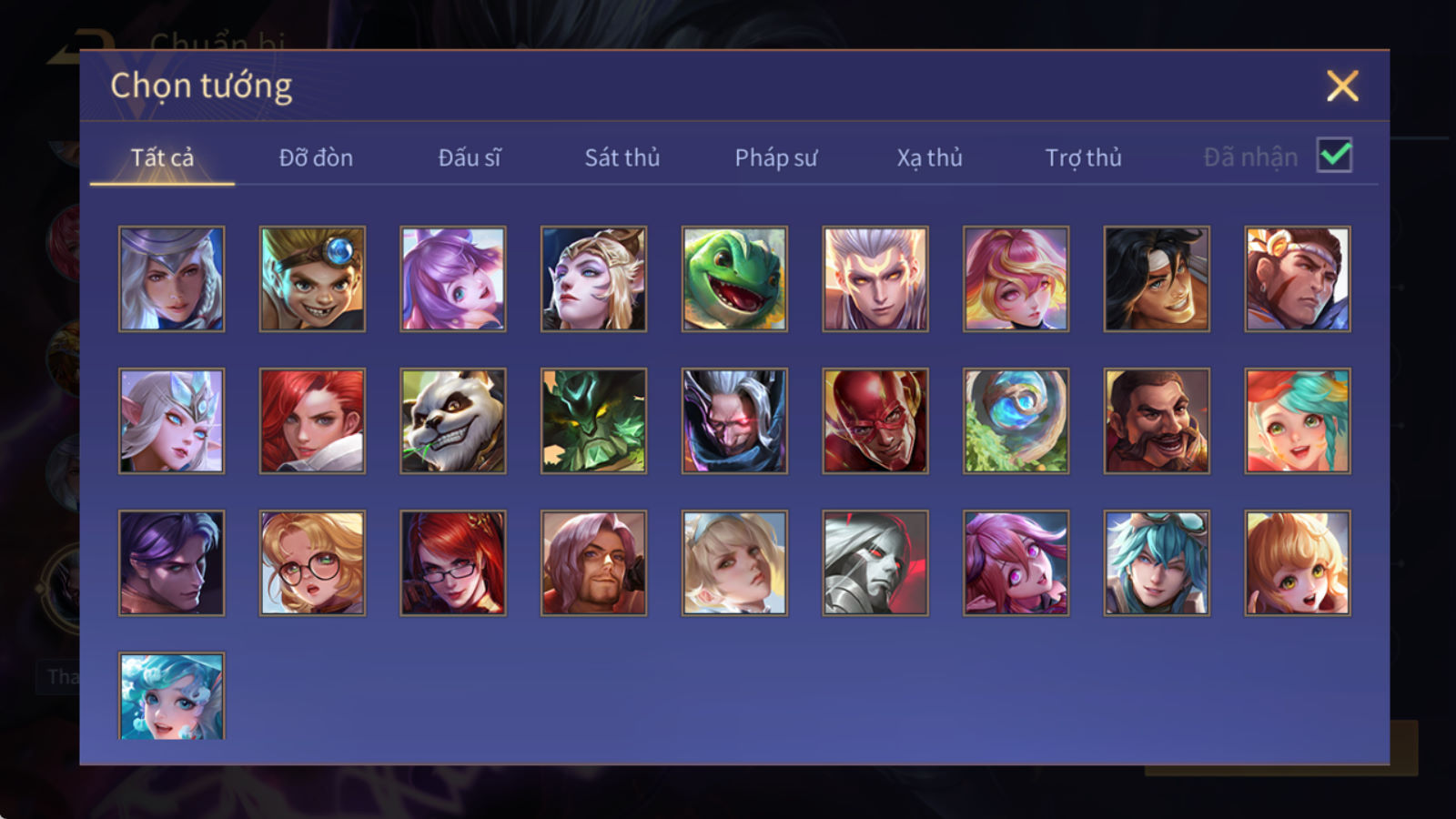Switch to the Xạ thủ tab
Viewport: 1456px width, 819px height.
point(929,157)
